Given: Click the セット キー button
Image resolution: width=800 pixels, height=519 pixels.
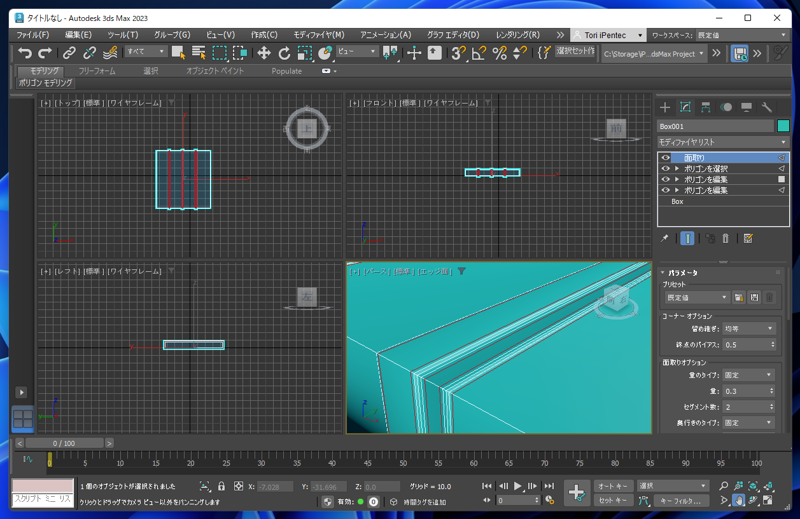Looking at the screenshot, I should (613, 500).
